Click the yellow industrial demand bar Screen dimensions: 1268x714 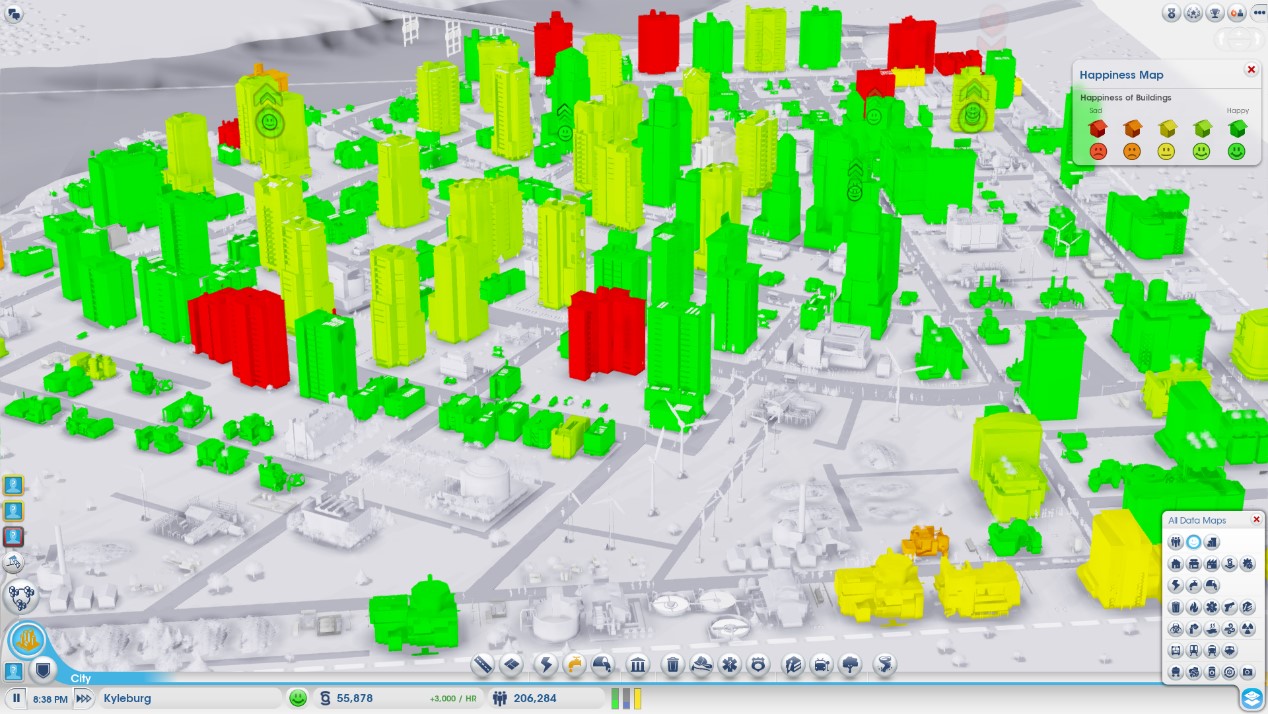[637, 698]
